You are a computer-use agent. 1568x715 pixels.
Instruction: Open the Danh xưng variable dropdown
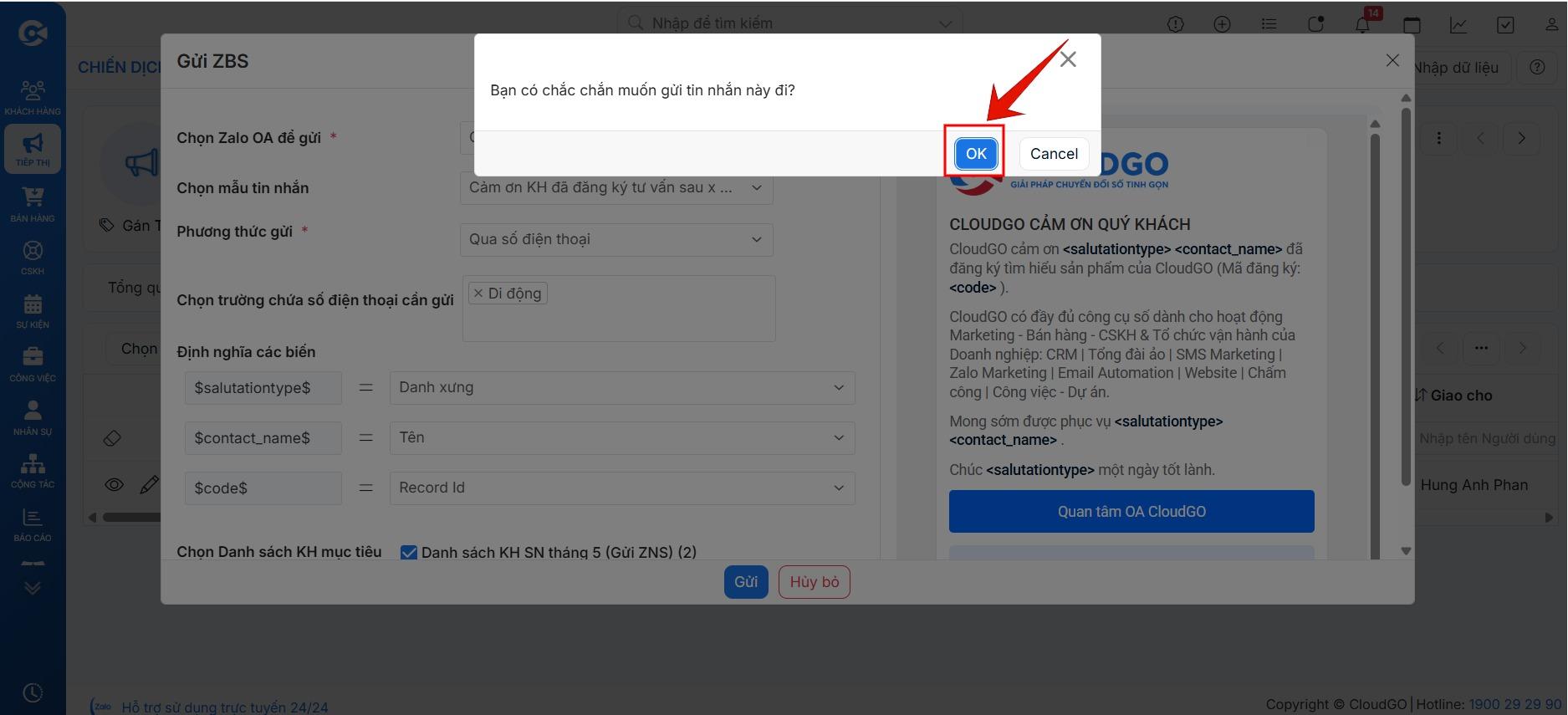point(622,387)
